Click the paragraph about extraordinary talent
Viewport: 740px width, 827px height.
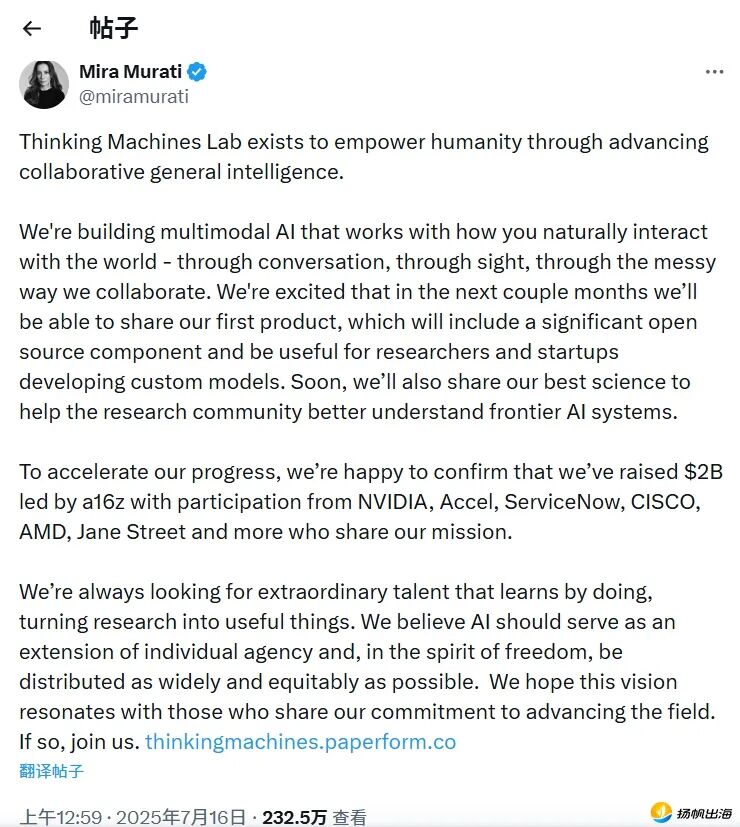pyautogui.click(x=368, y=652)
